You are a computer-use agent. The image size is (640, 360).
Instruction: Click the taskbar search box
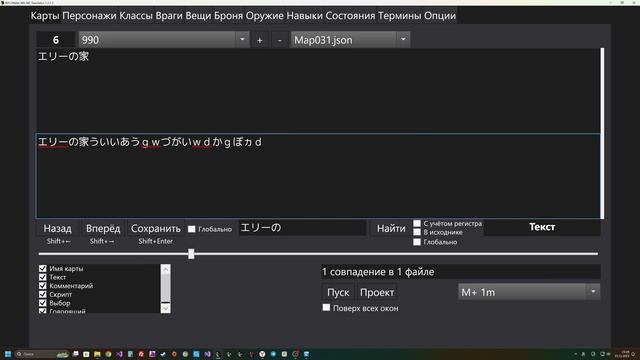pos(42,354)
